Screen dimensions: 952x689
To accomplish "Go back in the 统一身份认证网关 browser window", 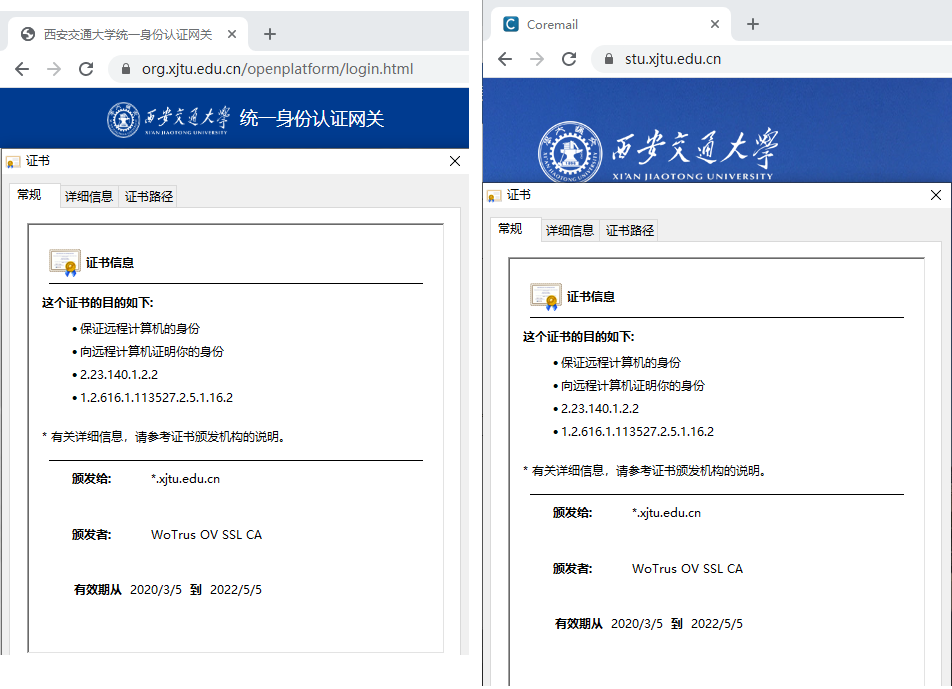I will (22, 69).
